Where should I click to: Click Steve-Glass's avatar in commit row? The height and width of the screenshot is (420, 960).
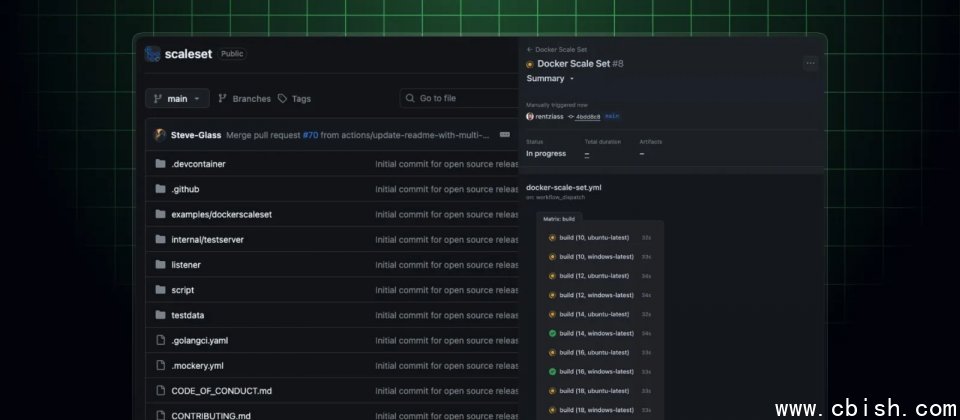pyautogui.click(x=159, y=135)
